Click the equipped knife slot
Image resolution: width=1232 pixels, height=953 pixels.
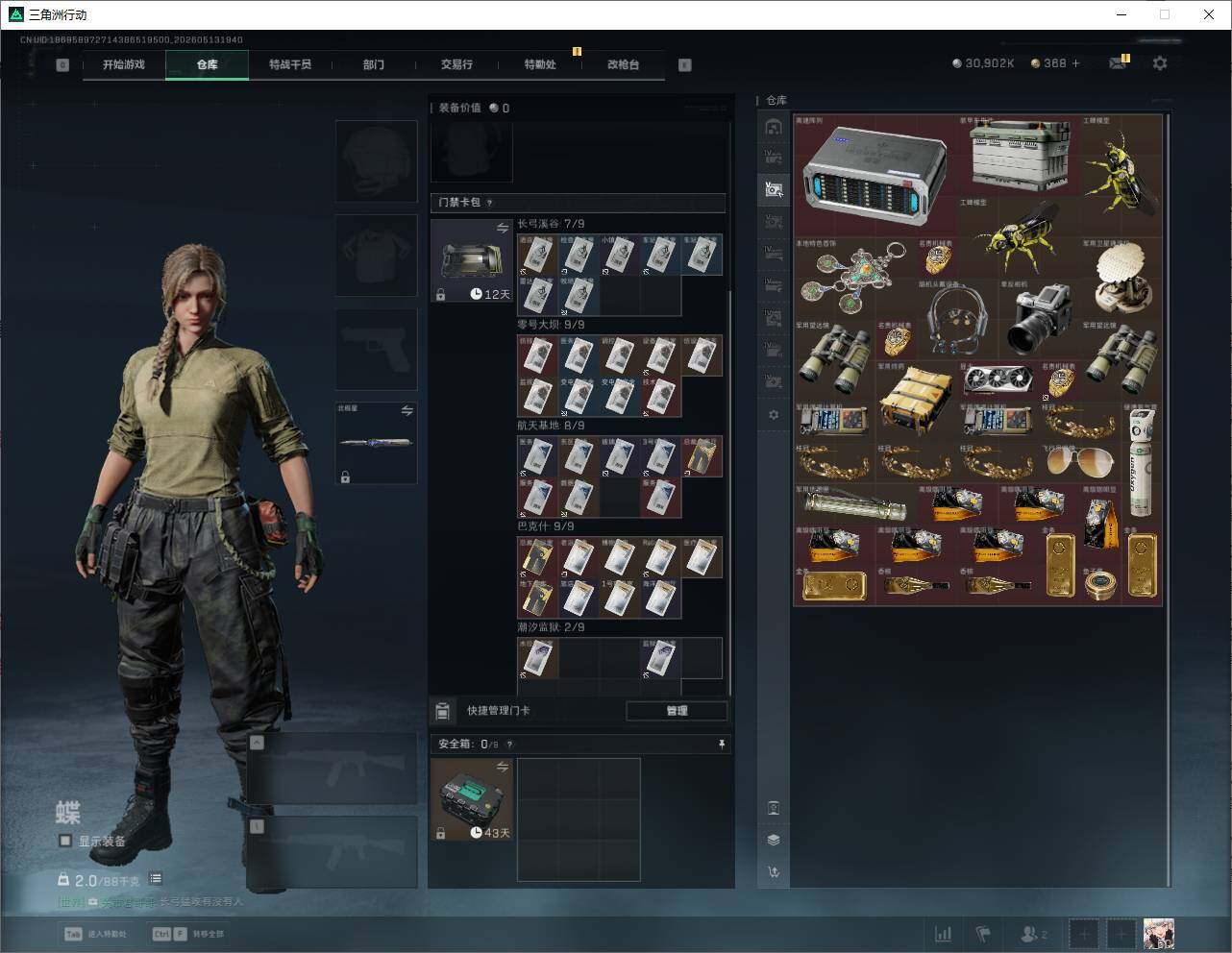(376, 443)
